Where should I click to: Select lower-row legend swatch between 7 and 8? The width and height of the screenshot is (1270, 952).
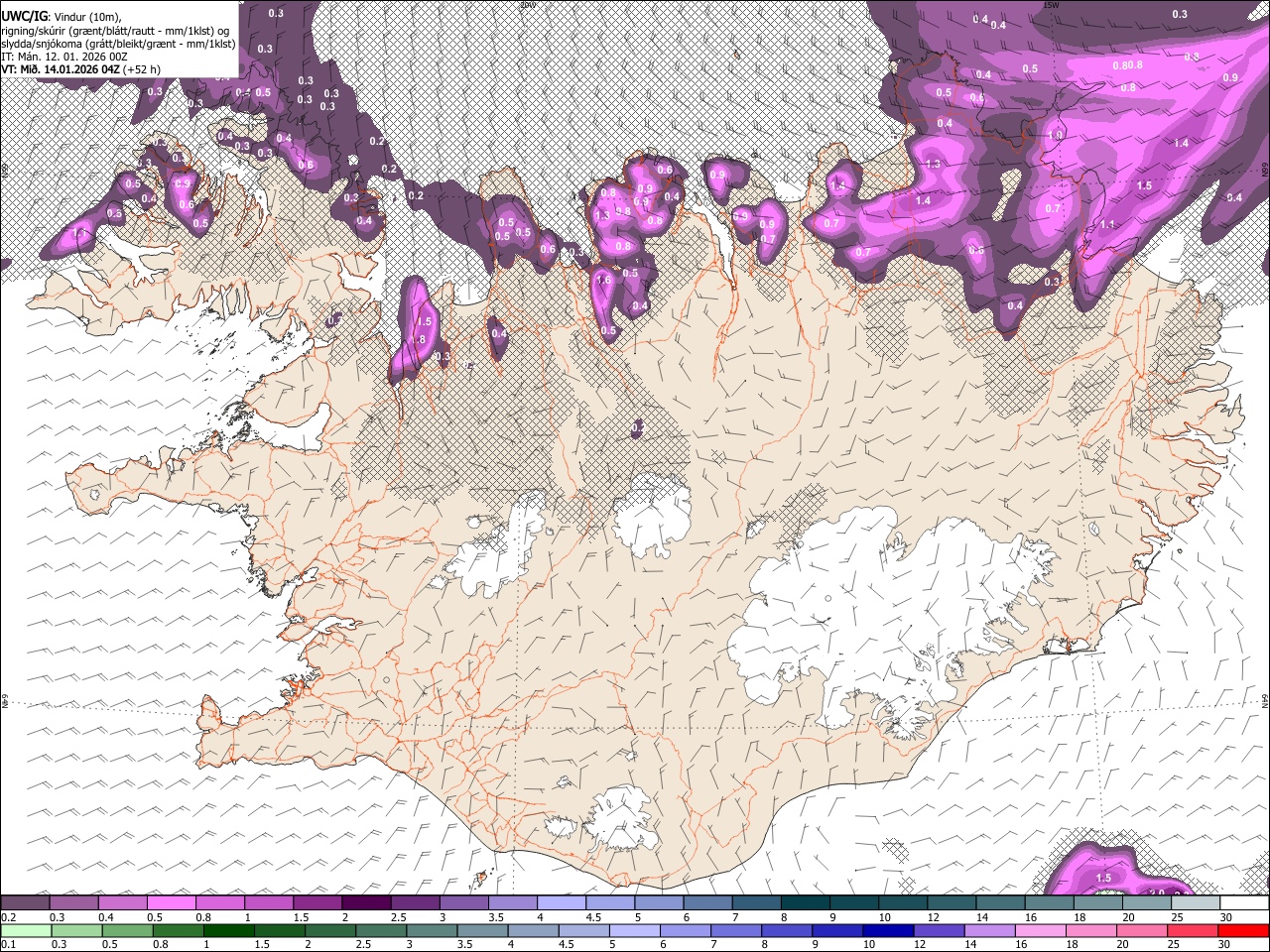[x=736, y=930]
